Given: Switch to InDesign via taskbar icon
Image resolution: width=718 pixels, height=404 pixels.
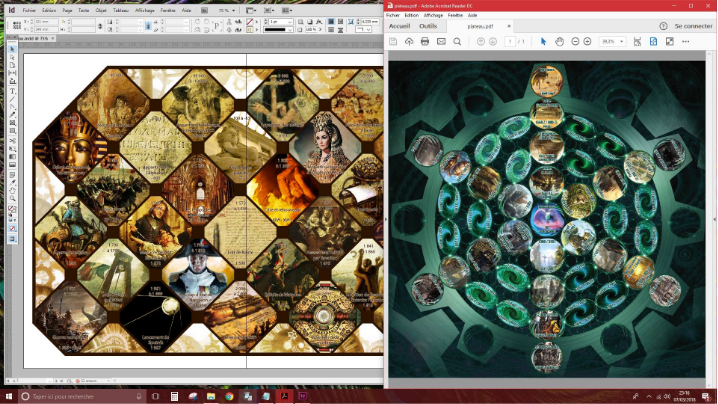Looking at the screenshot, I should pos(303,396).
